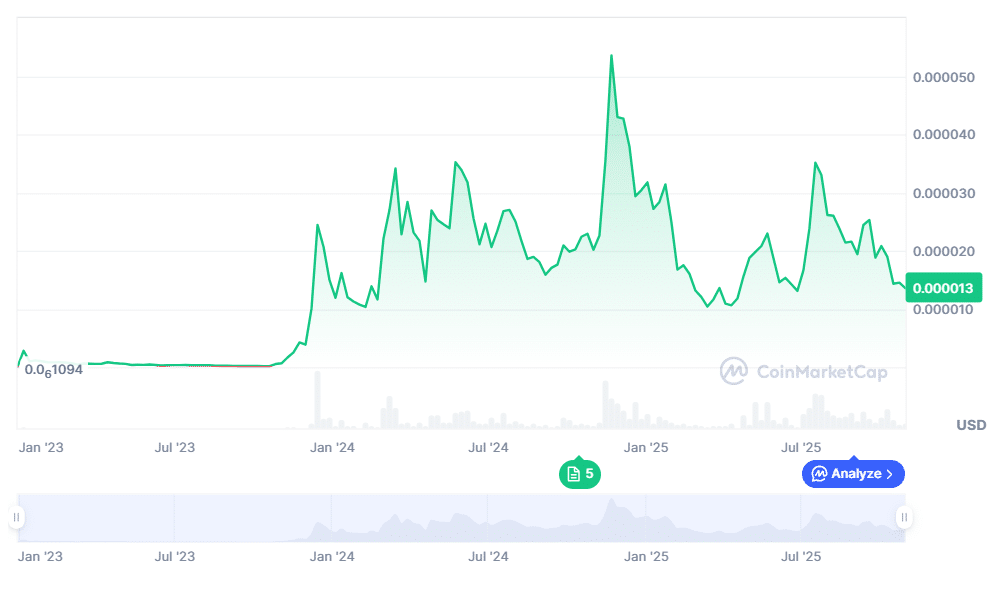
Task: Select the Jan '25 chart axis label
Action: pyautogui.click(x=645, y=448)
